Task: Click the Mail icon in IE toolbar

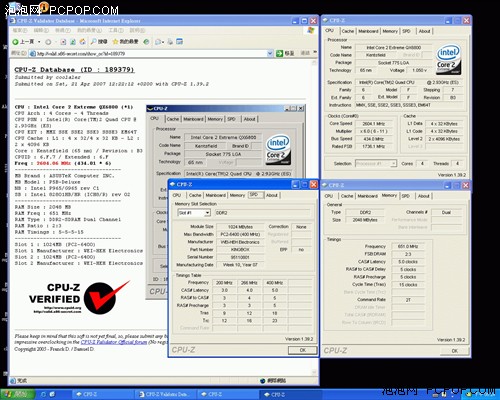Action: 158,42
